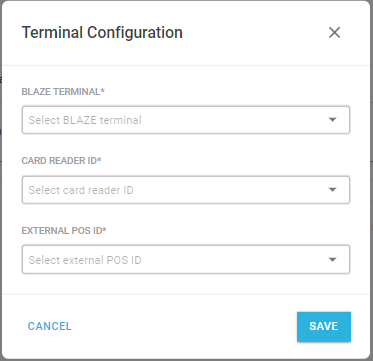
Task: Click the EXTERNAL POS ID* field label
Action: [x=64, y=230]
